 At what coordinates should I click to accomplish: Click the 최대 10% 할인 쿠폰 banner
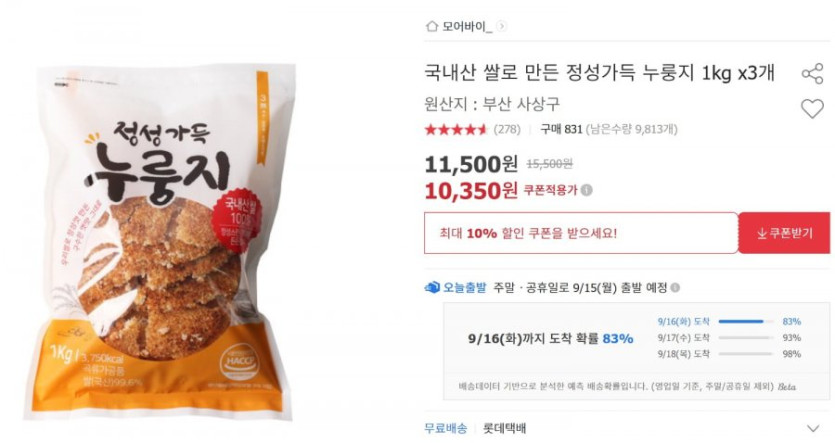(x=581, y=233)
